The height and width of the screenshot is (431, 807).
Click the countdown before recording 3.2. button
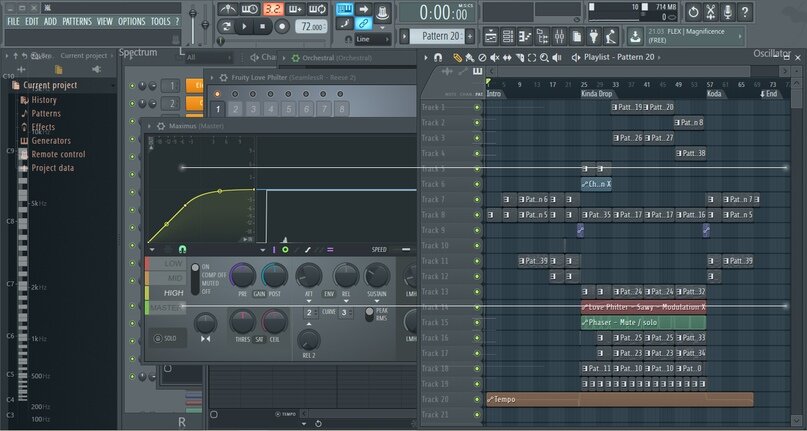(x=273, y=9)
